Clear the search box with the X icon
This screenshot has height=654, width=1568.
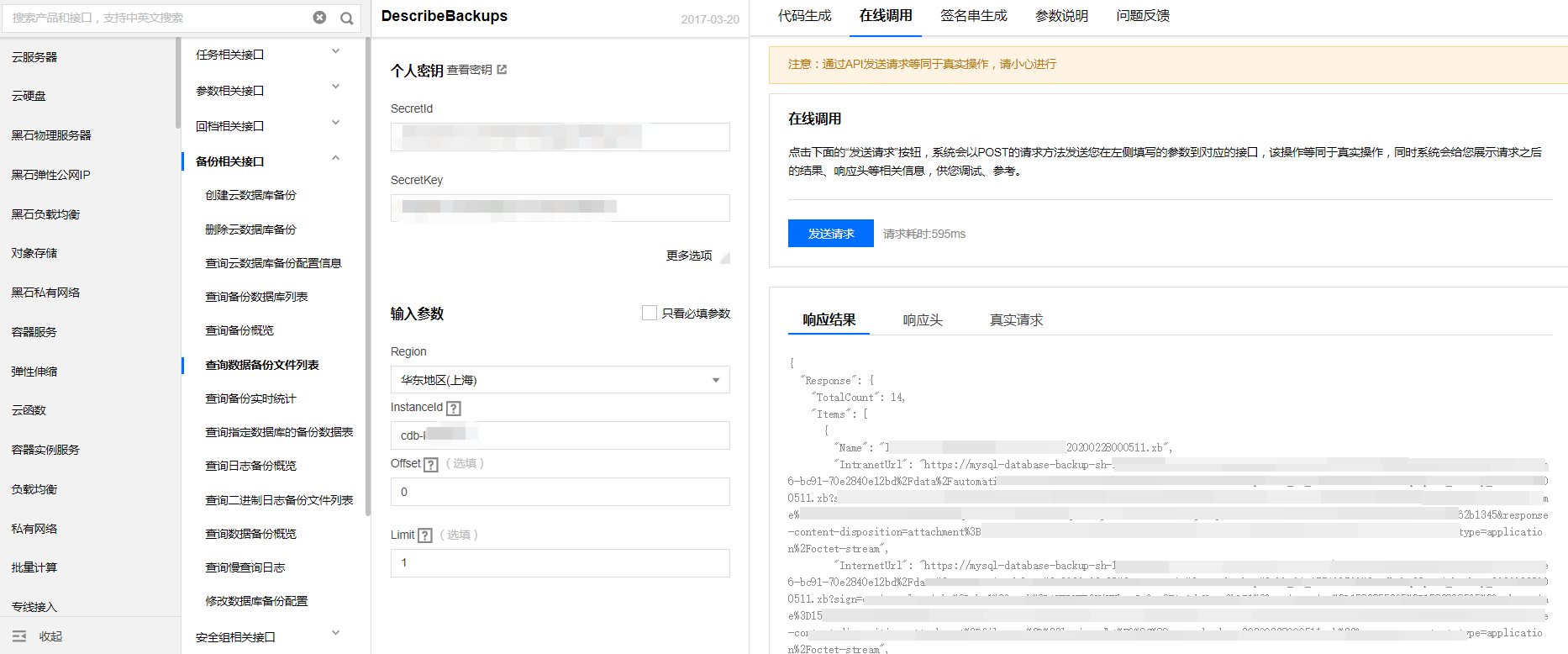pyautogui.click(x=319, y=18)
